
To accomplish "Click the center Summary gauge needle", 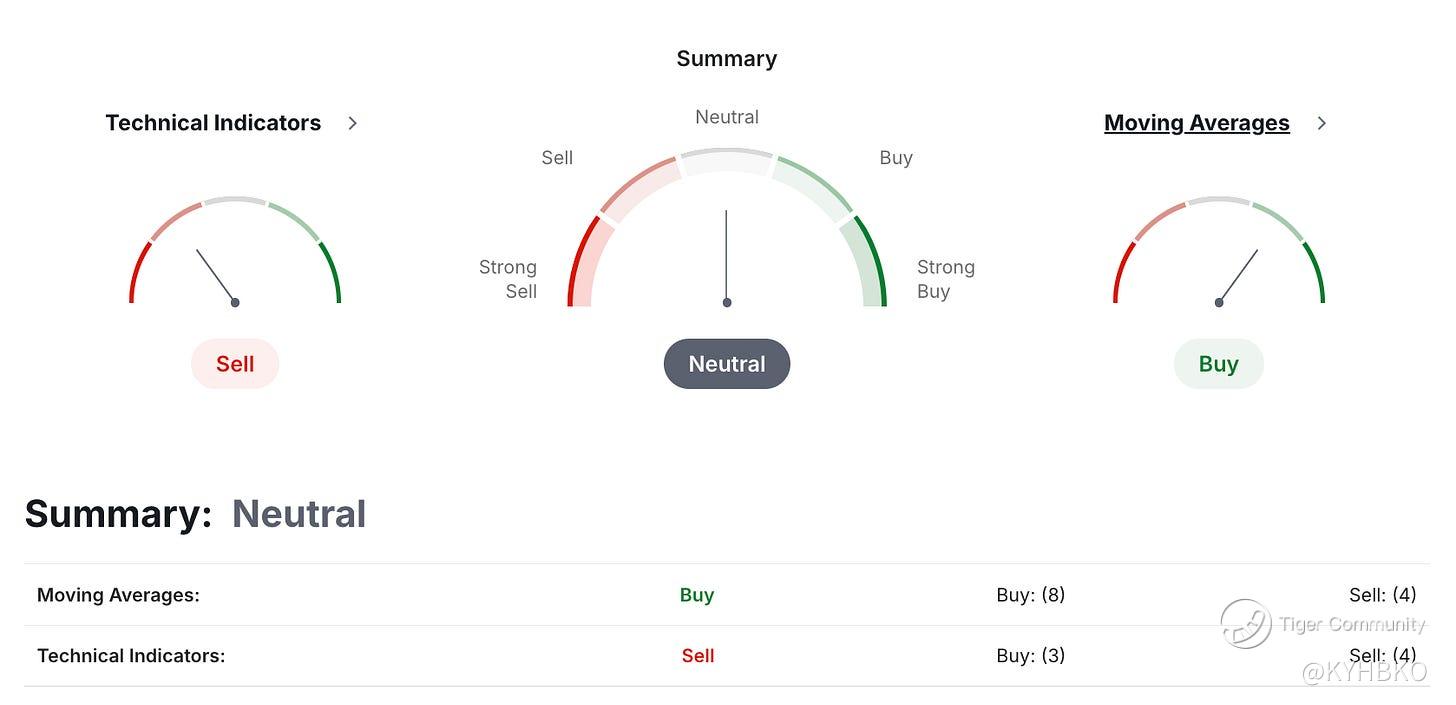I will (x=727, y=256).
